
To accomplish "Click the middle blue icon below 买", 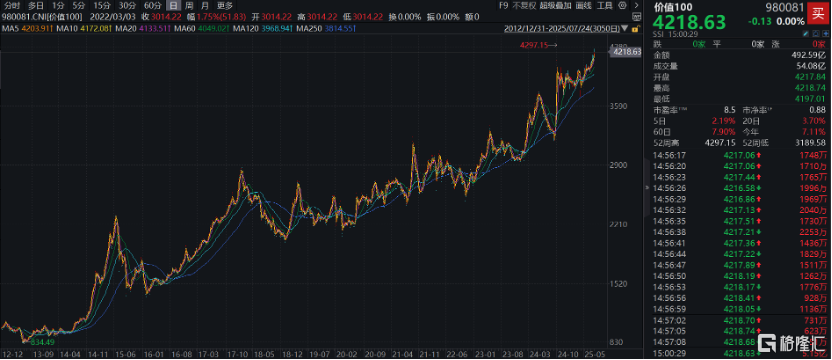I will [x=815, y=33].
